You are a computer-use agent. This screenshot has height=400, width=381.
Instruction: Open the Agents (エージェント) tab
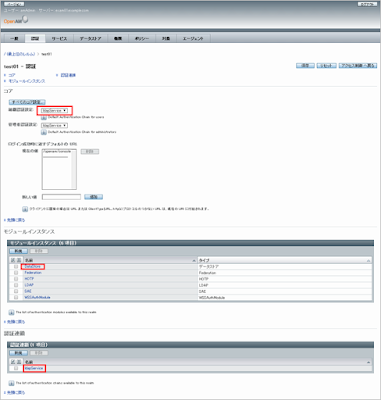(193, 38)
